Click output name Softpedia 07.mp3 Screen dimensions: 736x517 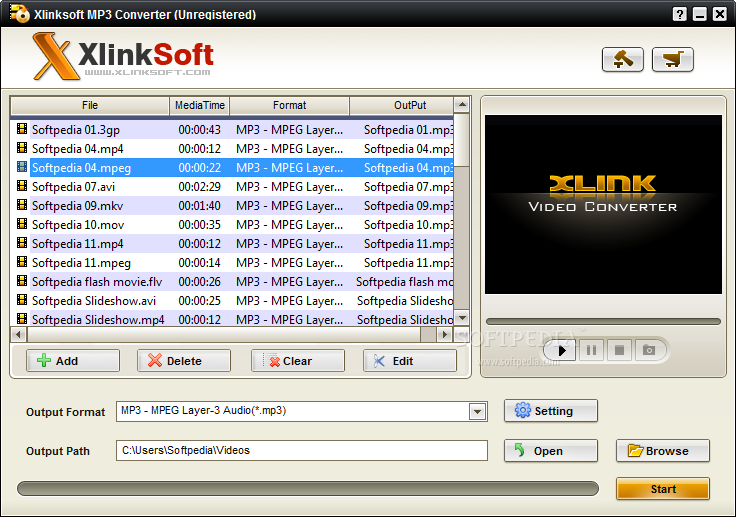click(x=408, y=187)
